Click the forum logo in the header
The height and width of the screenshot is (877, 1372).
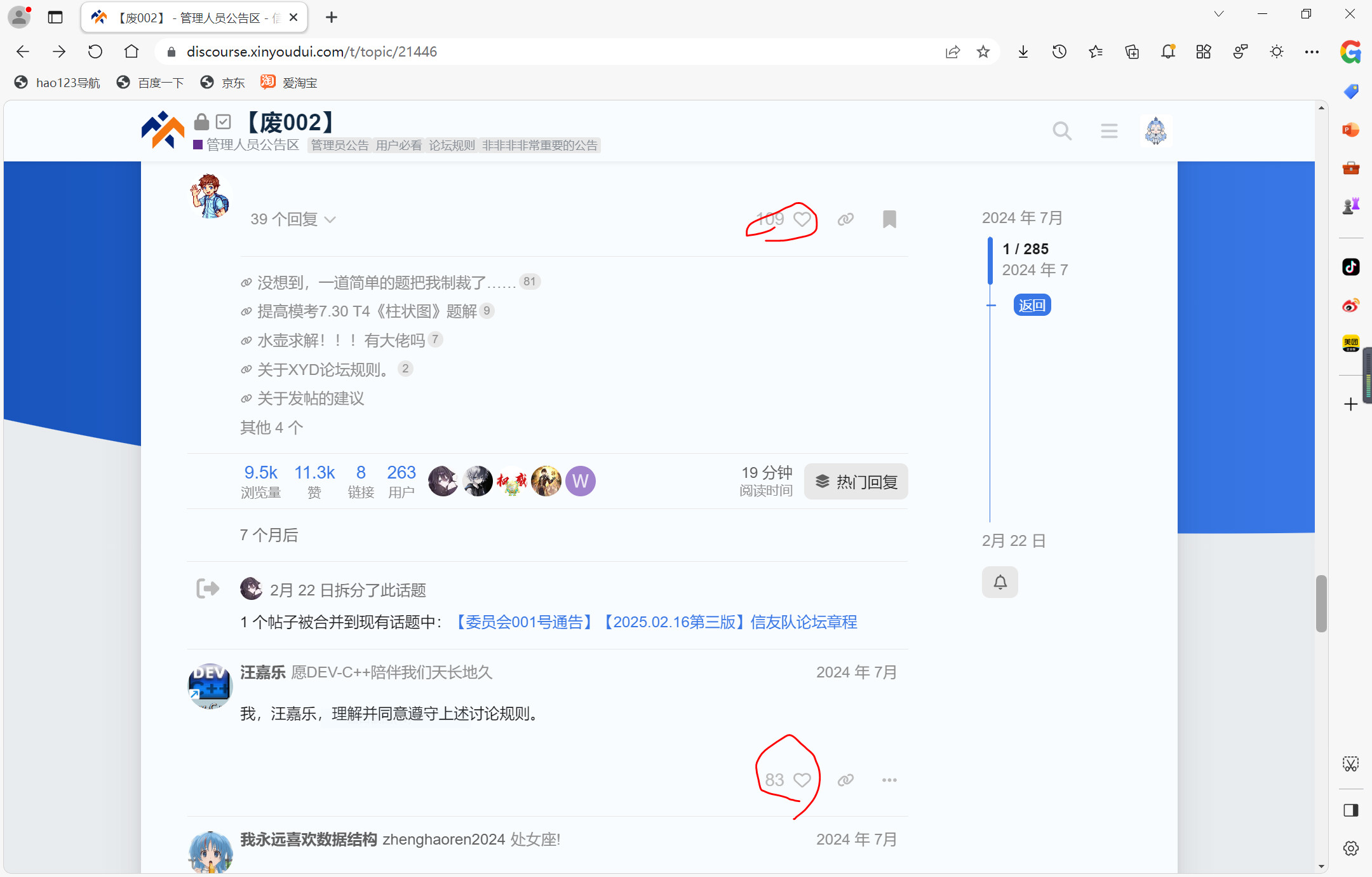(163, 130)
